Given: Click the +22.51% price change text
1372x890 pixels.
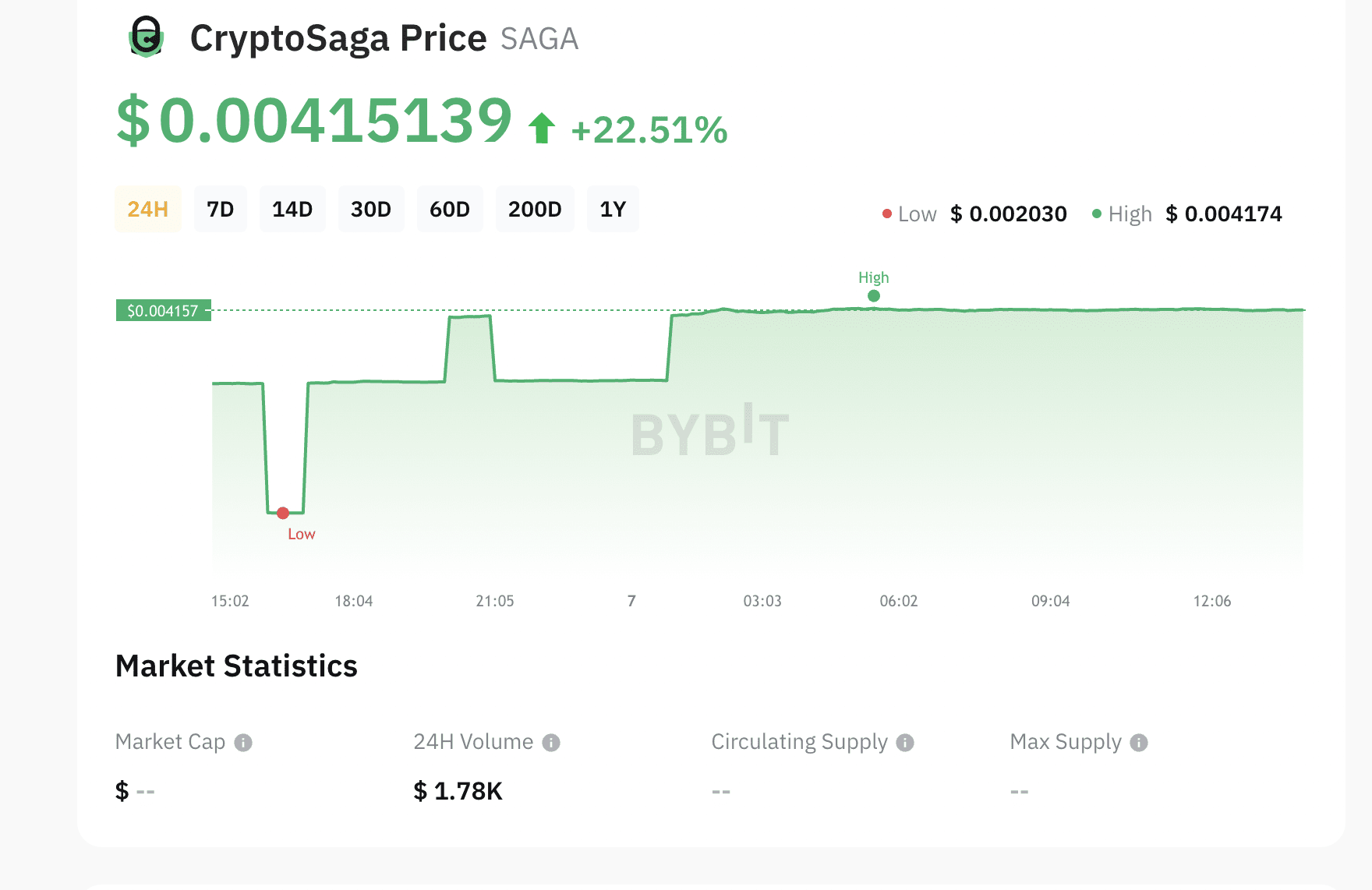Looking at the screenshot, I should point(649,130).
